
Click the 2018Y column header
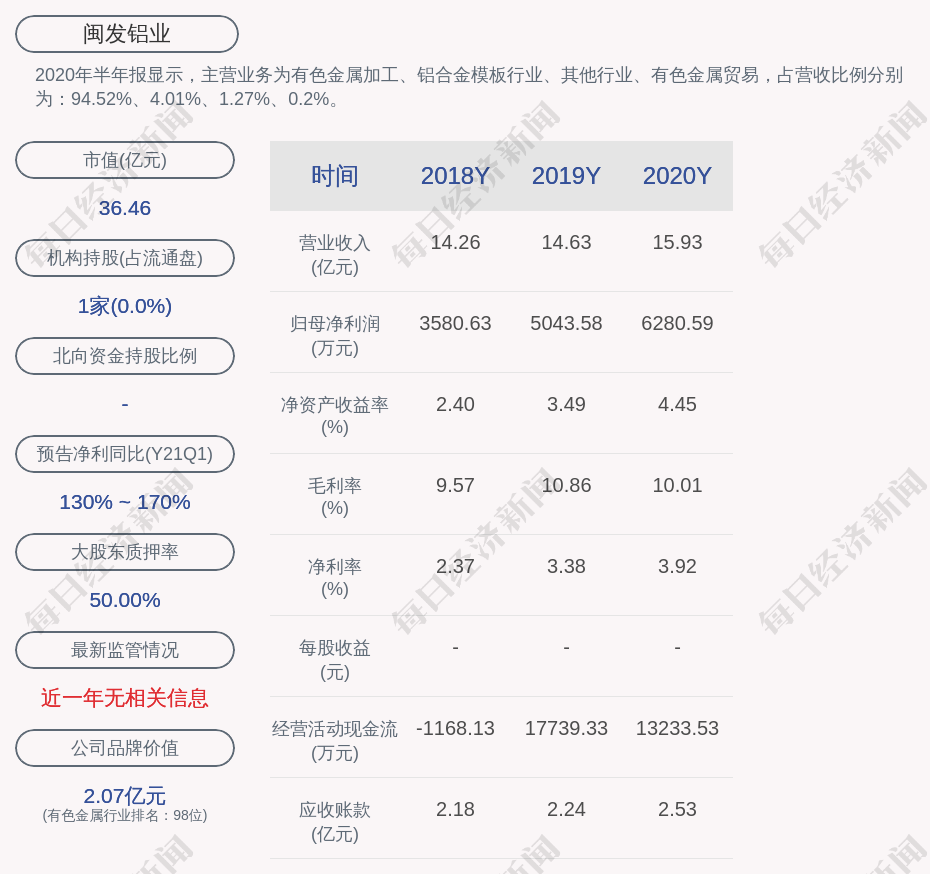click(x=456, y=176)
